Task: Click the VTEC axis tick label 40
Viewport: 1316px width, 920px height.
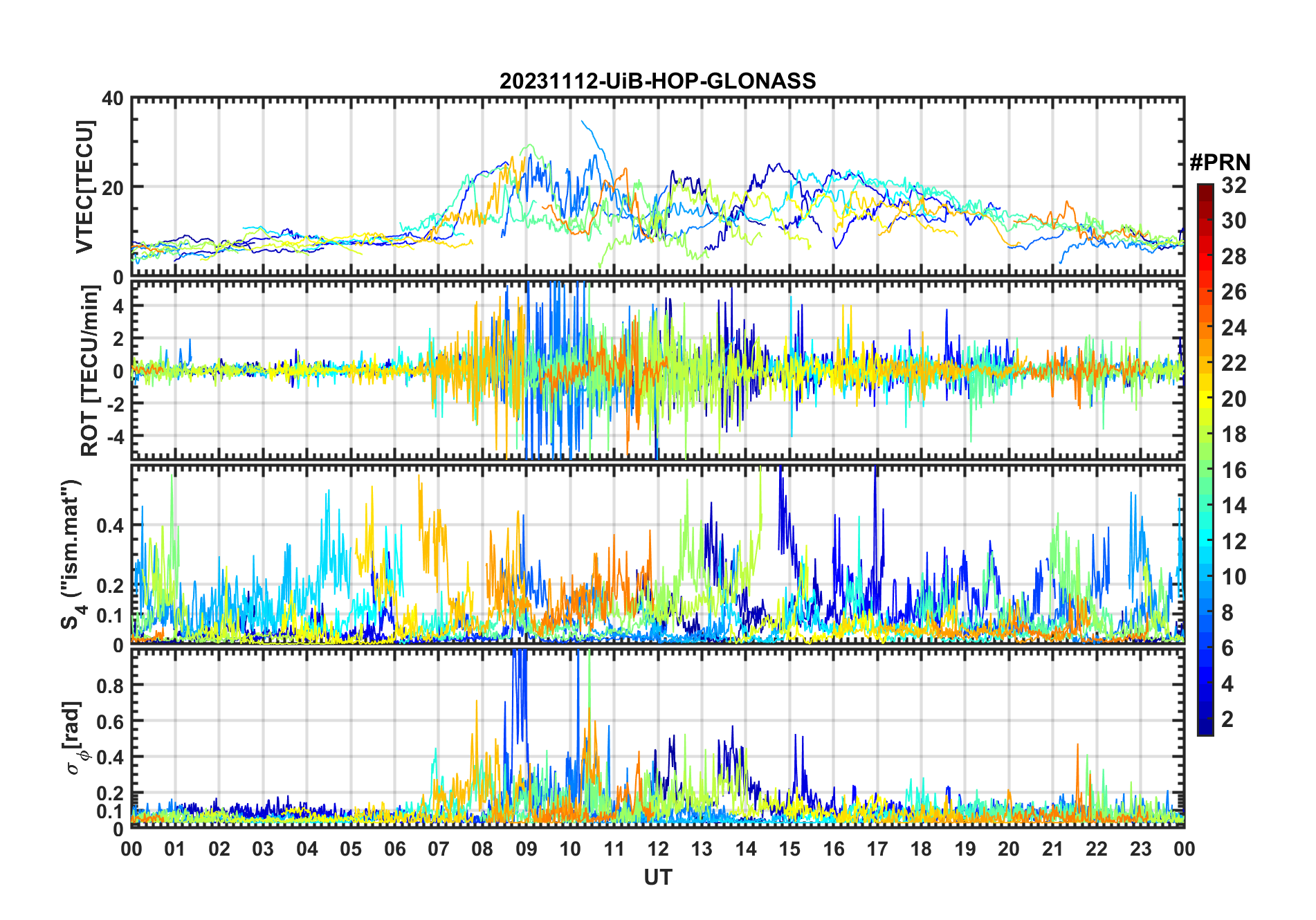Action: [x=113, y=99]
